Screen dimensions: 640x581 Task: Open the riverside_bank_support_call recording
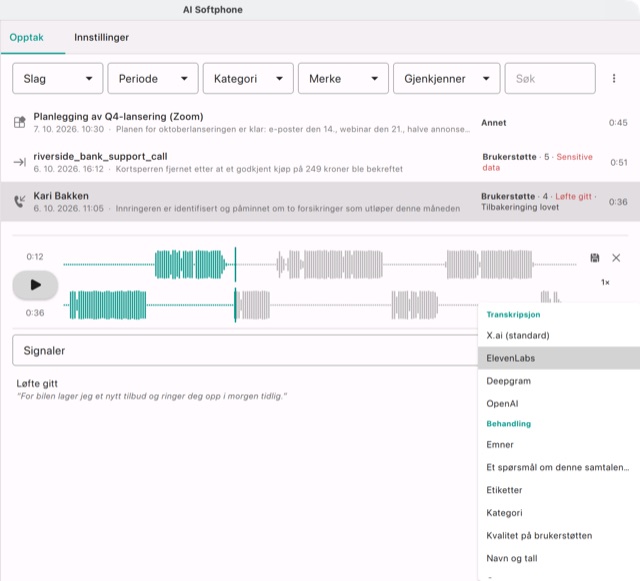click(x=320, y=162)
